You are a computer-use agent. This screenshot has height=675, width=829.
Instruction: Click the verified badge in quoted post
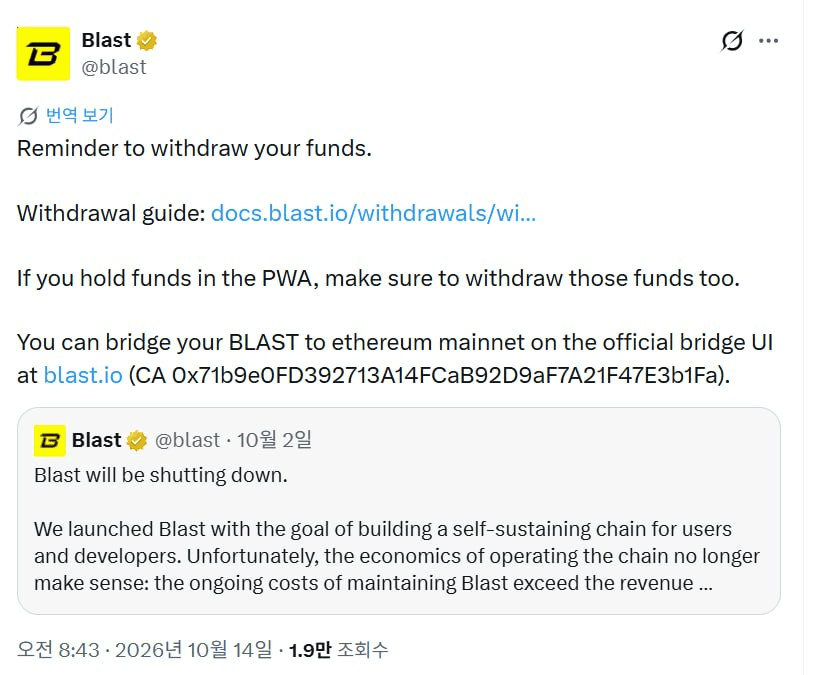click(x=136, y=440)
